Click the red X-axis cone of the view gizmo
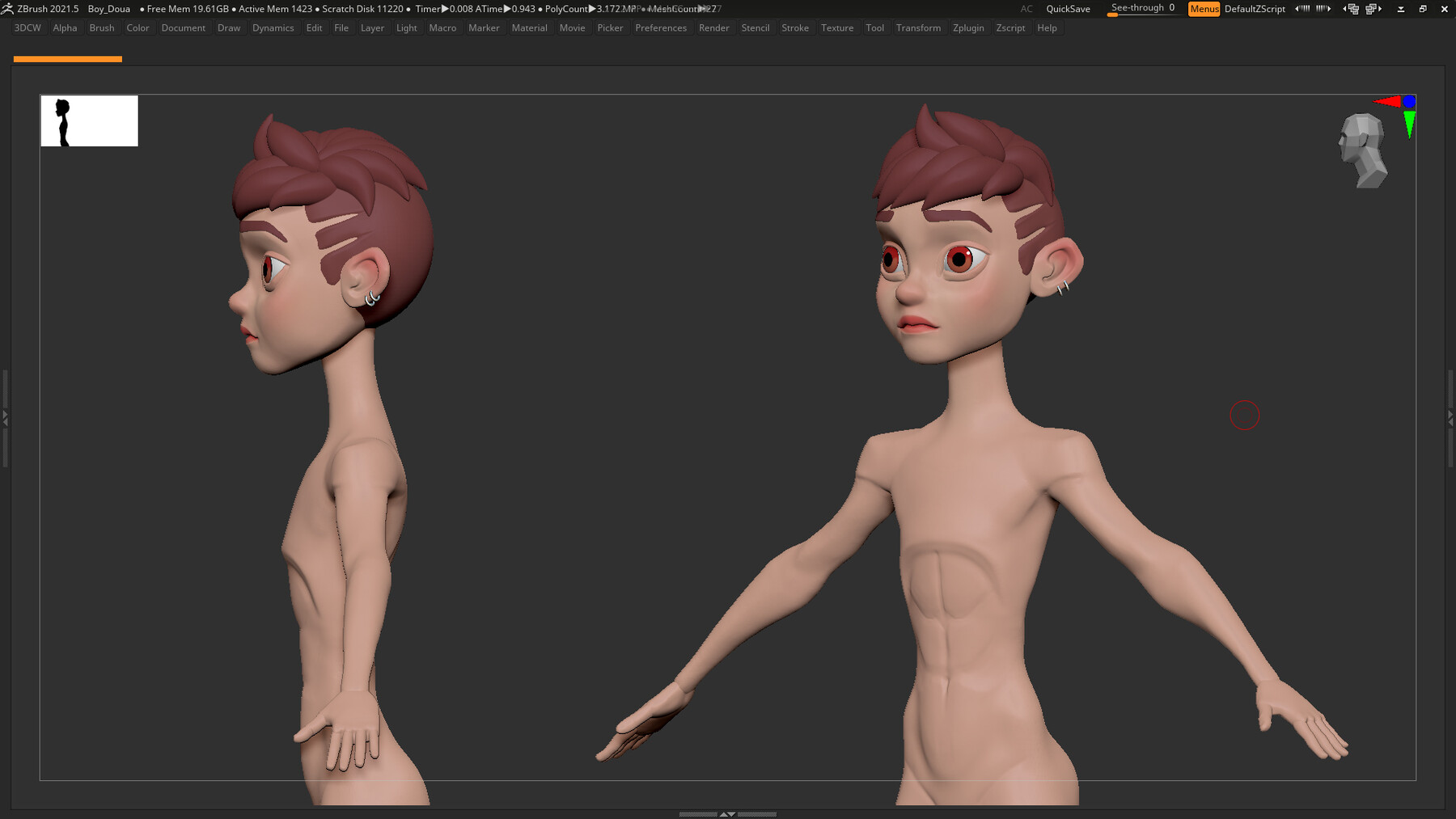 (1388, 101)
